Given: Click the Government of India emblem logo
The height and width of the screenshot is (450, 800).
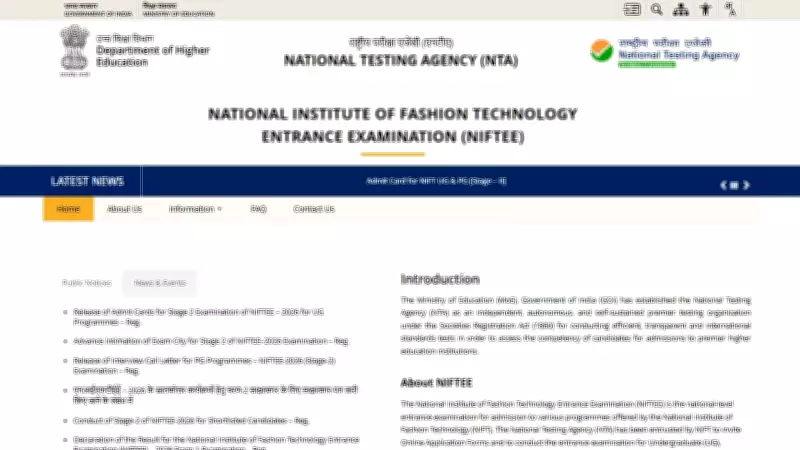Looking at the screenshot, I should 74,49.
